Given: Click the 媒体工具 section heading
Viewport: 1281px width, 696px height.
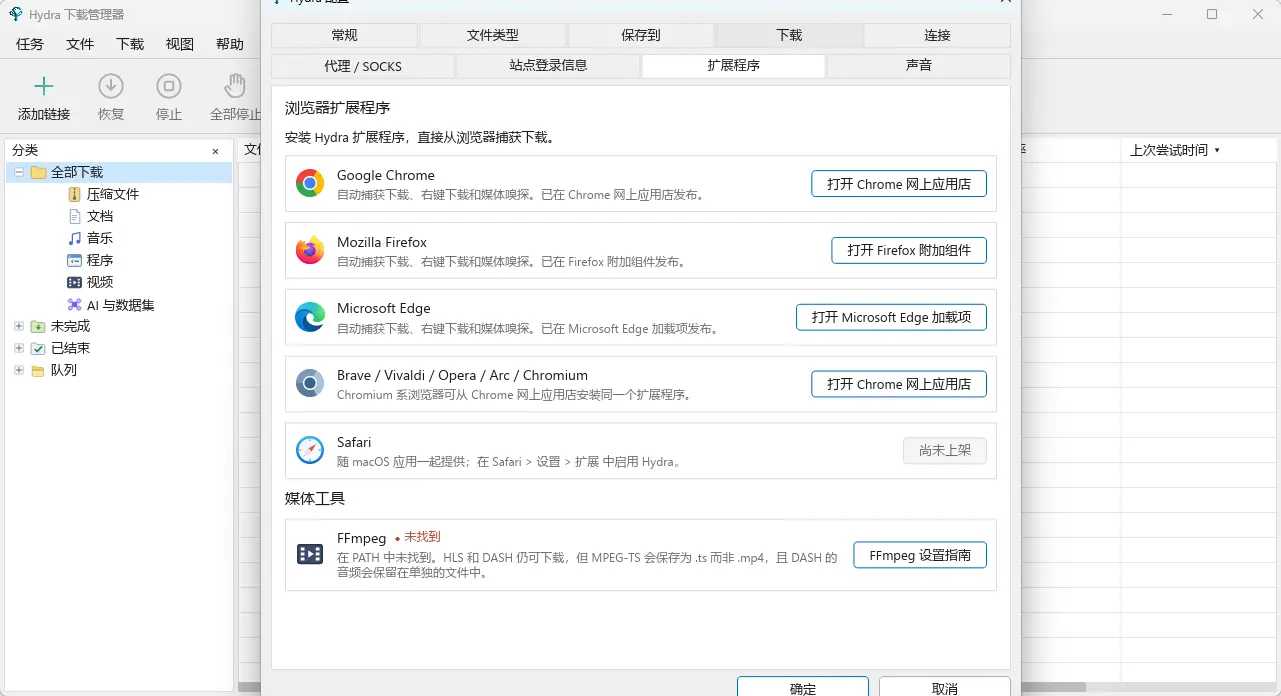Looking at the screenshot, I should (315, 498).
